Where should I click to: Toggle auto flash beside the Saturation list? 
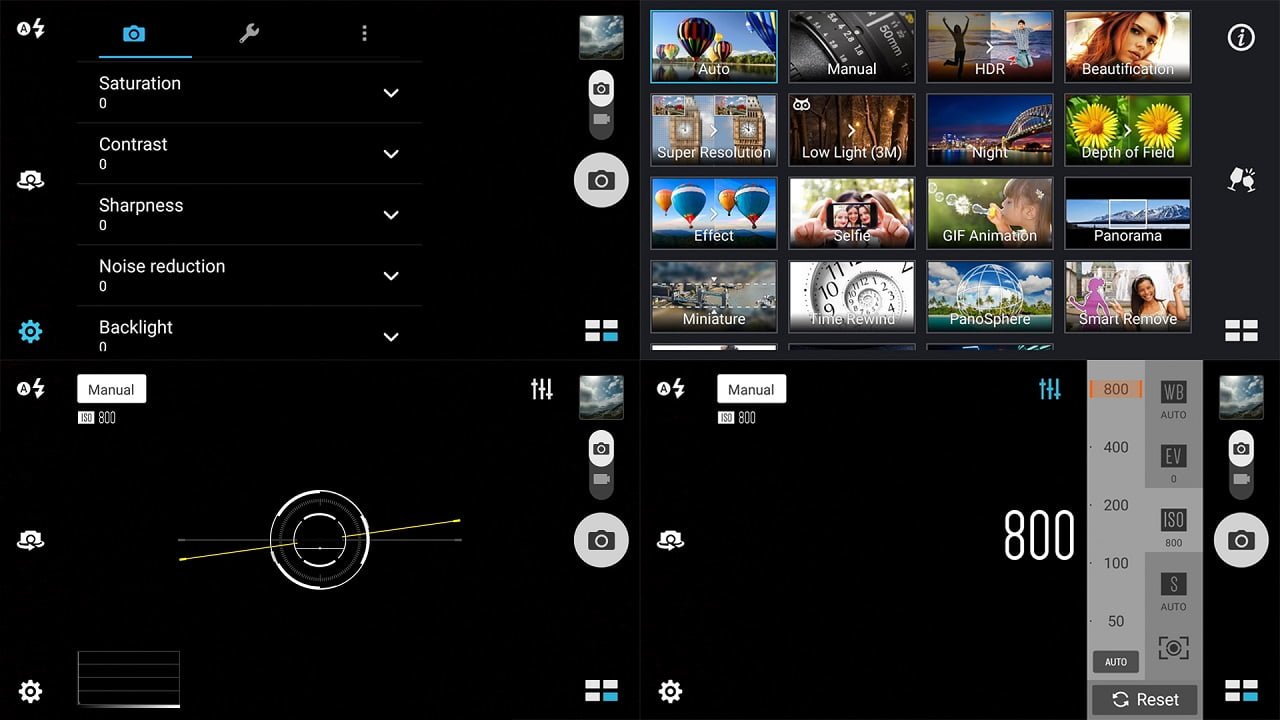(31, 29)
